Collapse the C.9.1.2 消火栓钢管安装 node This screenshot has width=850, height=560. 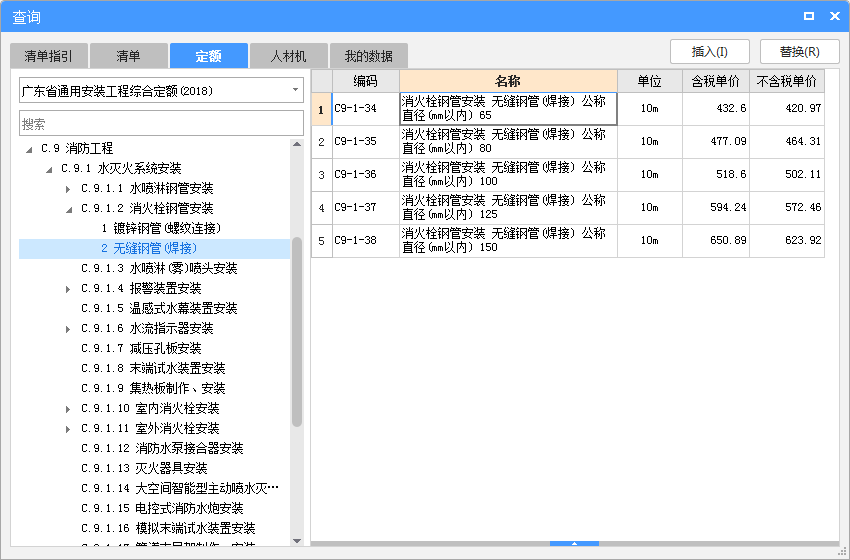(x=69, y=209)
